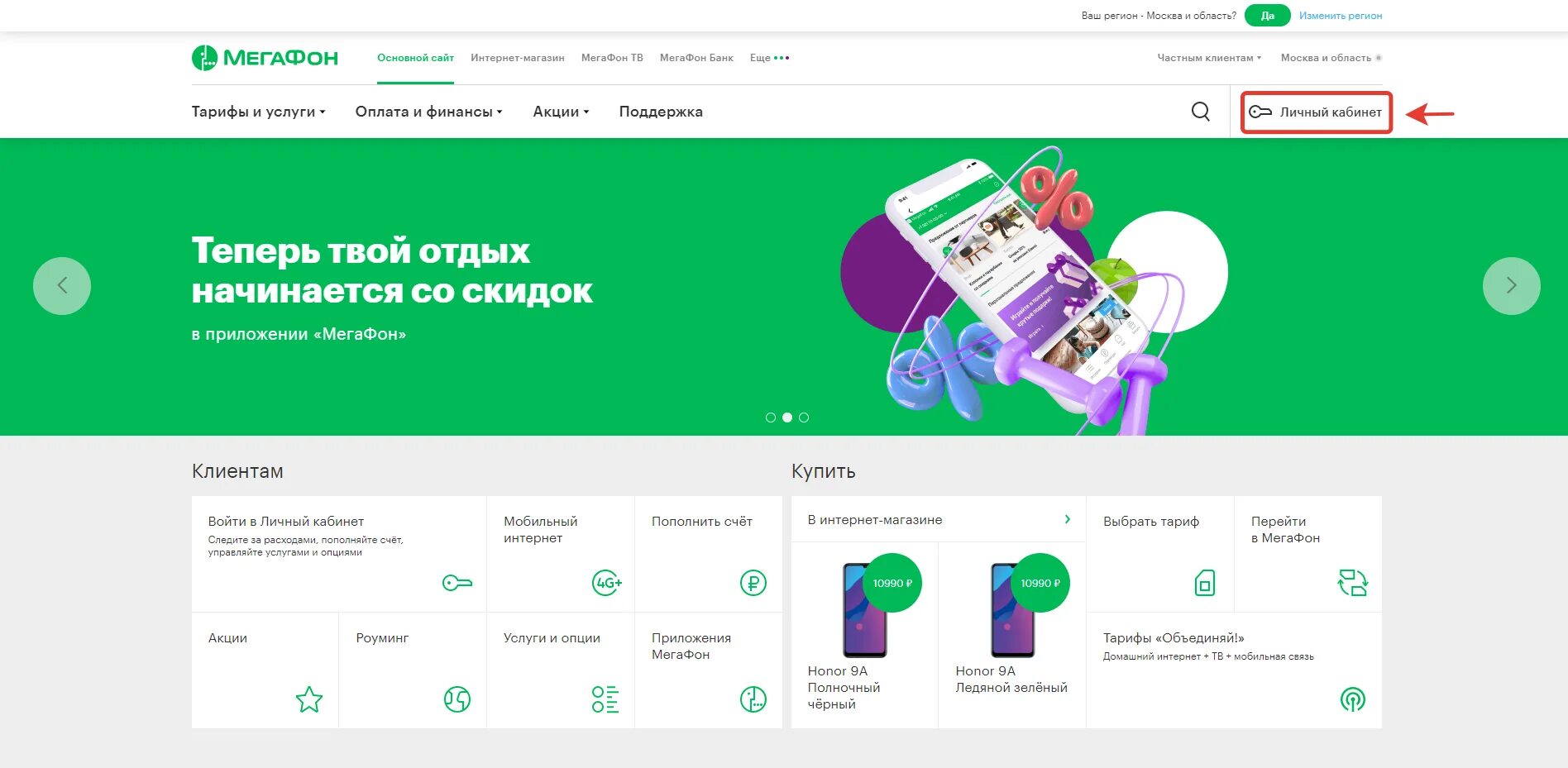This screenshot has height=768, width=1568.
Task: Open Выбрать тариф card
Action: (x=1160, y=554)
